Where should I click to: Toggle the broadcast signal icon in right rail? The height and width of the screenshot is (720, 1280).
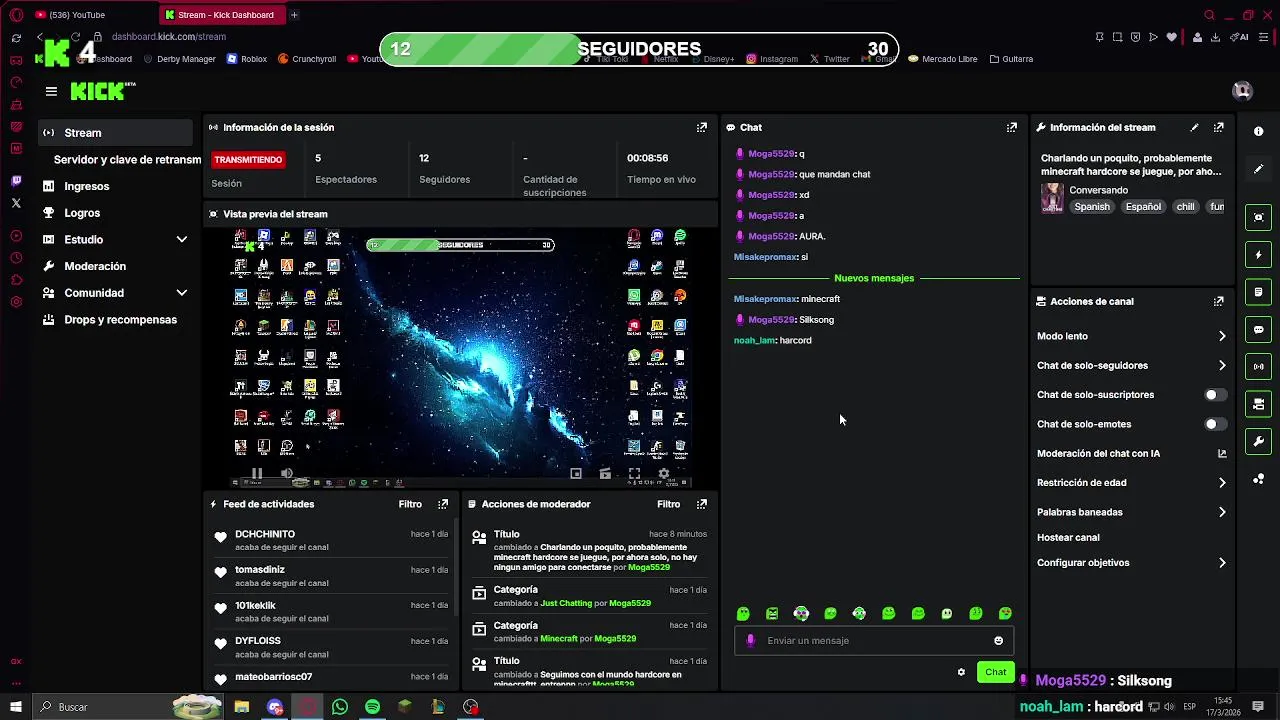pyautogui.click(x=1259, y=367)
